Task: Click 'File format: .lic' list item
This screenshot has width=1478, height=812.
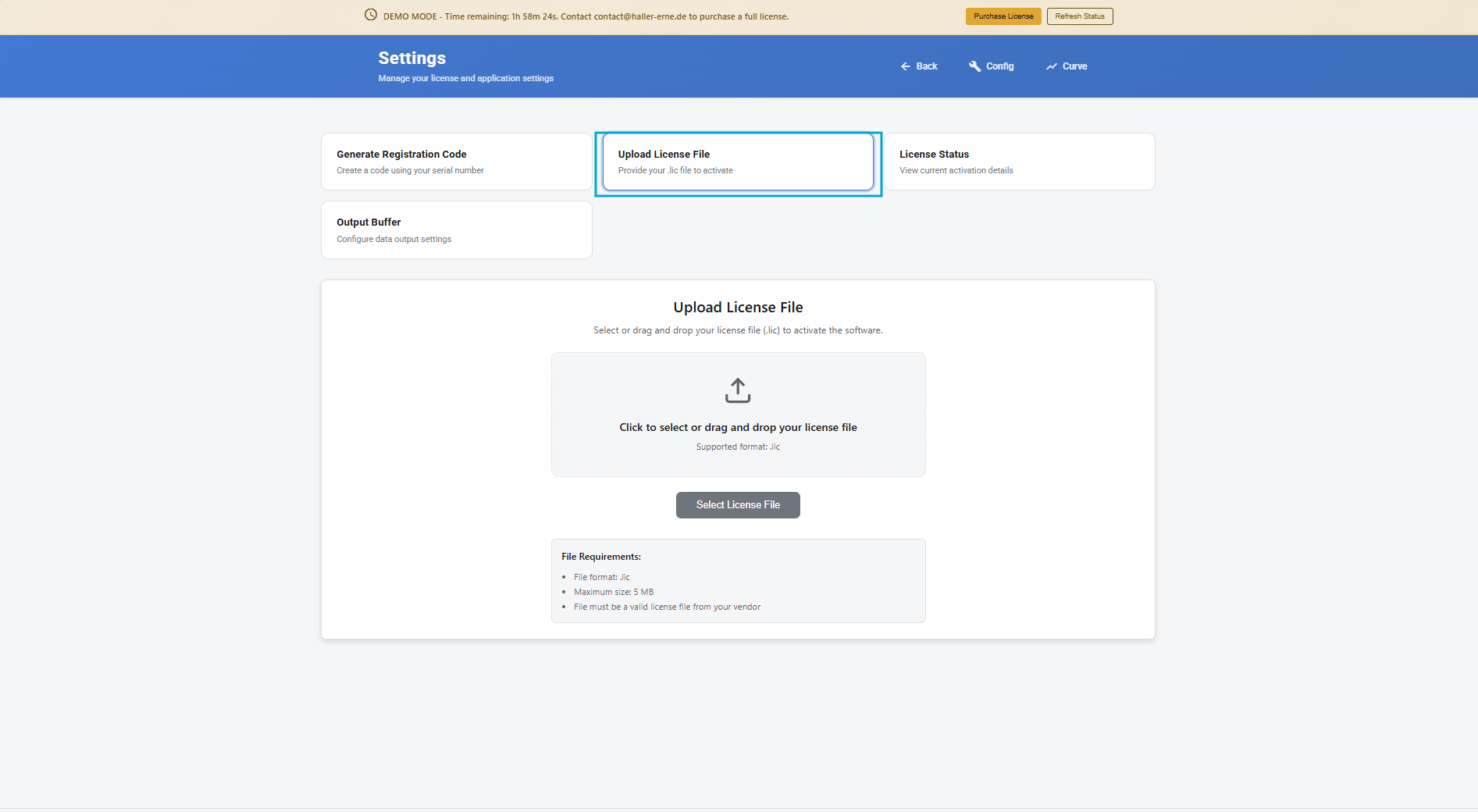Action: coord(602,577)
